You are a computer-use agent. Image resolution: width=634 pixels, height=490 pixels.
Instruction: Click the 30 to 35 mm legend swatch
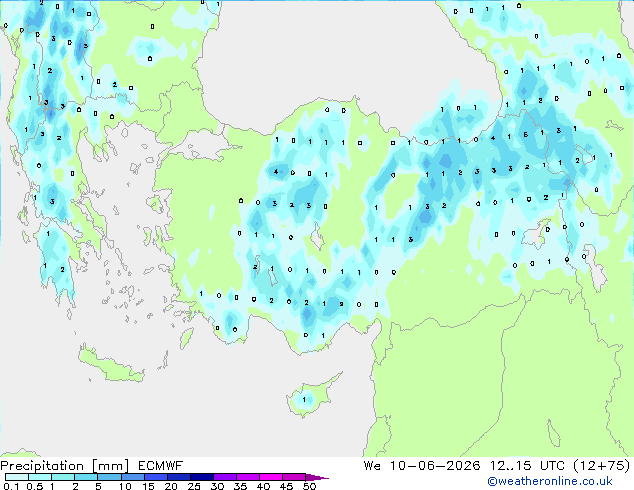click(224, 477)
